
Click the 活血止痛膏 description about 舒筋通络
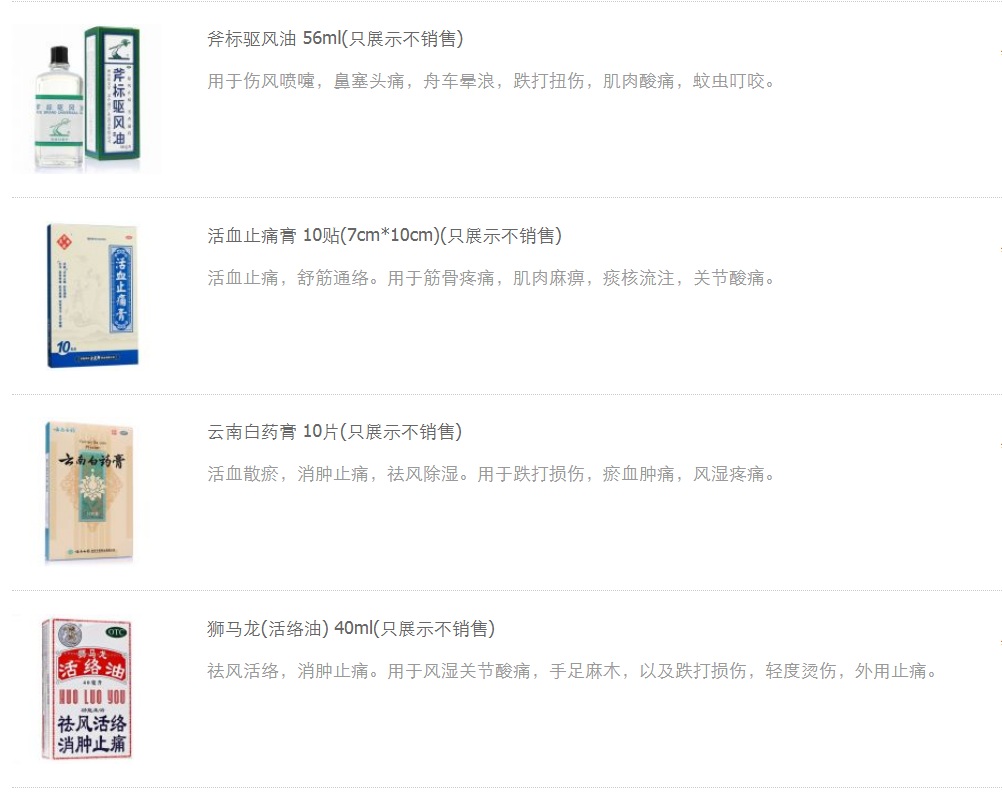tap(491, 278)
